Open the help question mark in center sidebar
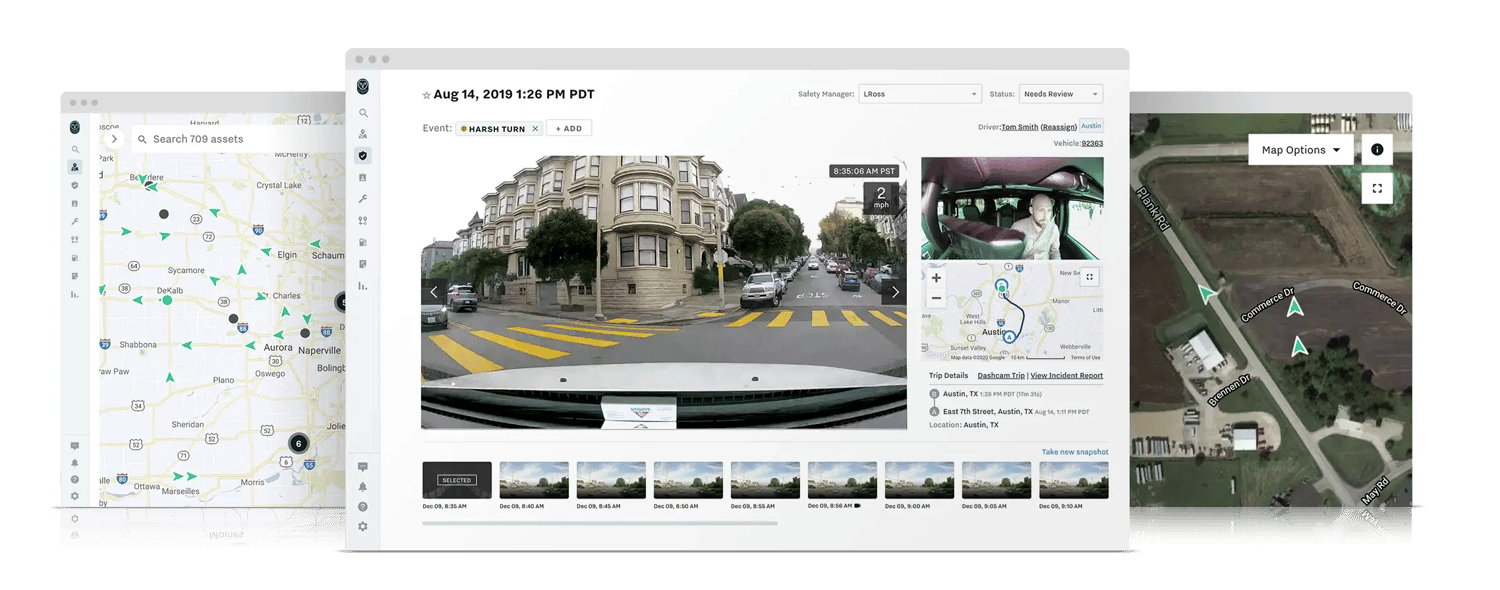This screenshot has height=590, width=1500. click(363, 507)
